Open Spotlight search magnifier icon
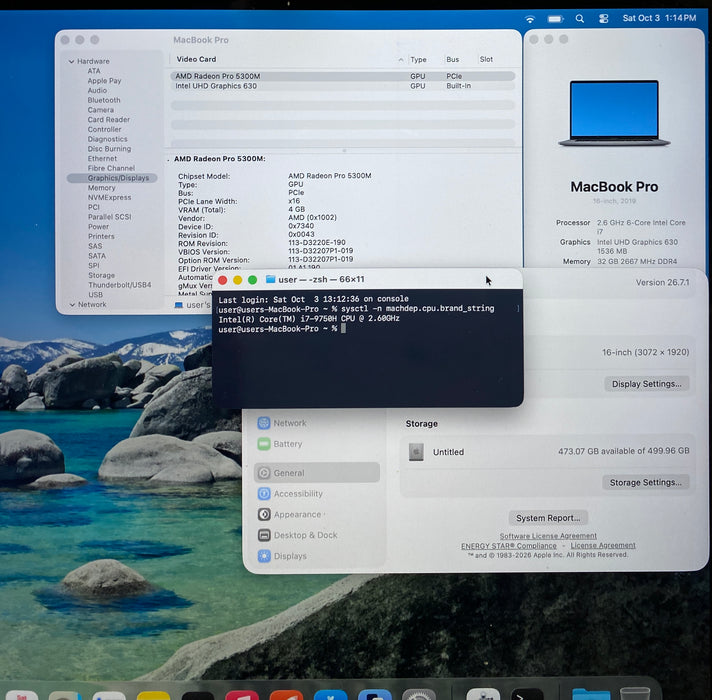 pyautogui.click(x=579, y=19)
